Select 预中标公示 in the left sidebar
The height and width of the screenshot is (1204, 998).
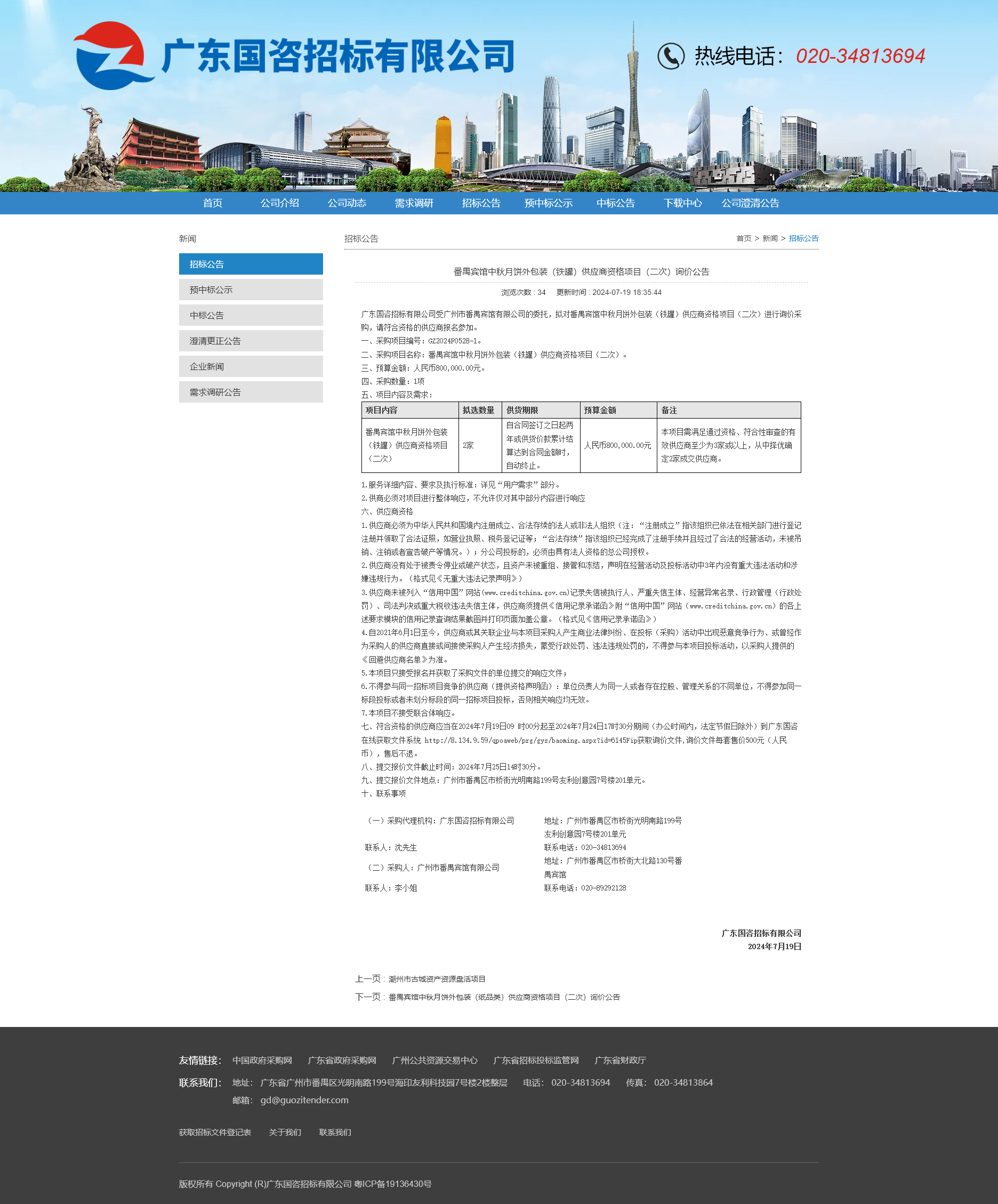pos(251,290)
